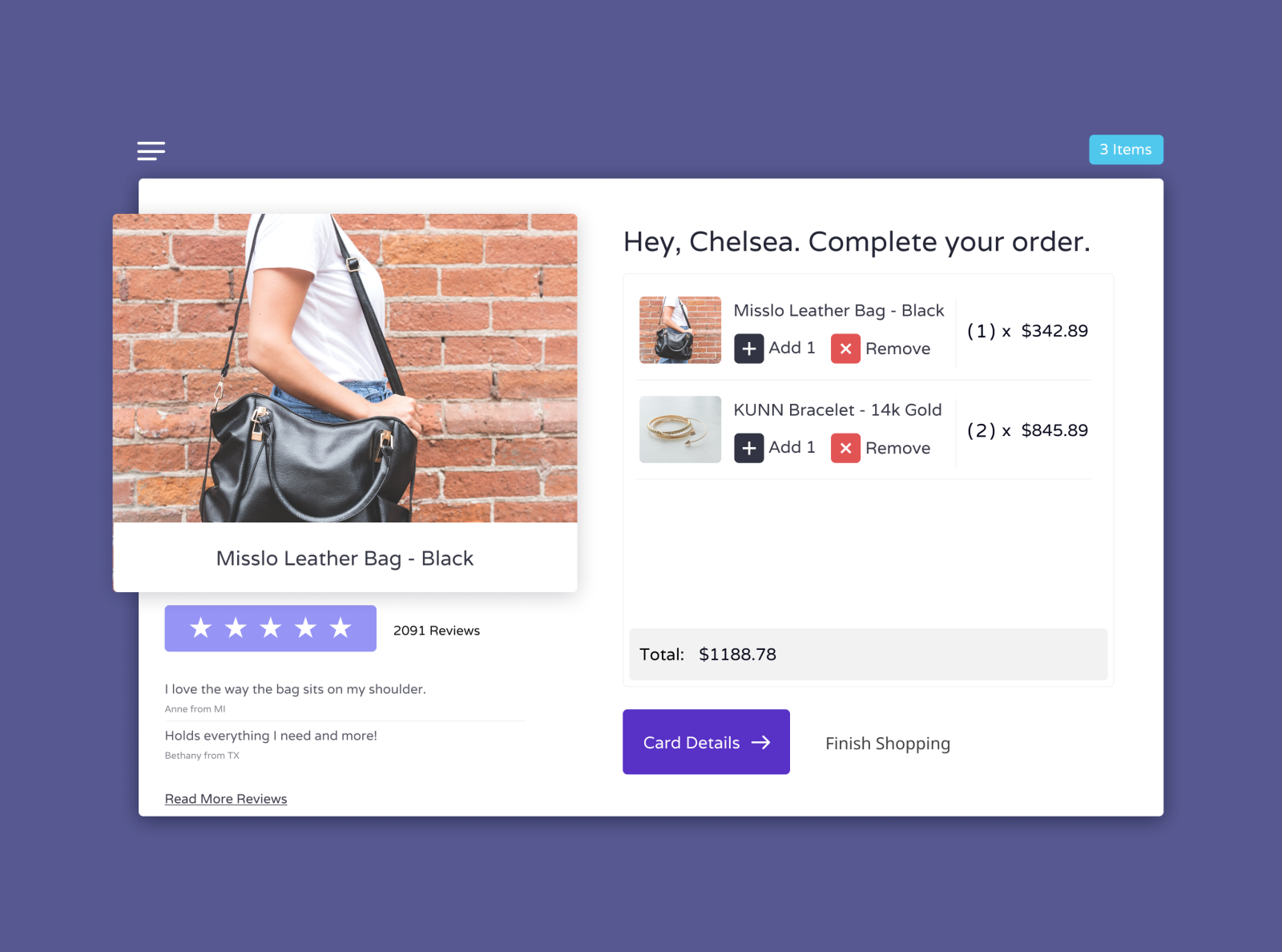Open the KUNN Bracelet cart thumbnail
The width and height of the screenshot is (1282, 952).
click(680, 430)
